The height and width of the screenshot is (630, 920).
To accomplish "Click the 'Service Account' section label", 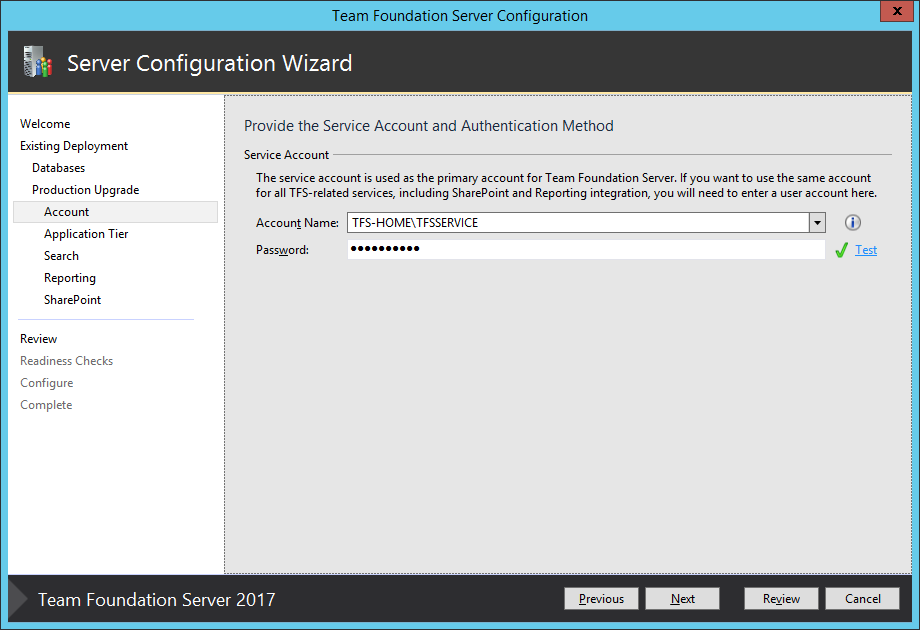I will coord(286,155).
